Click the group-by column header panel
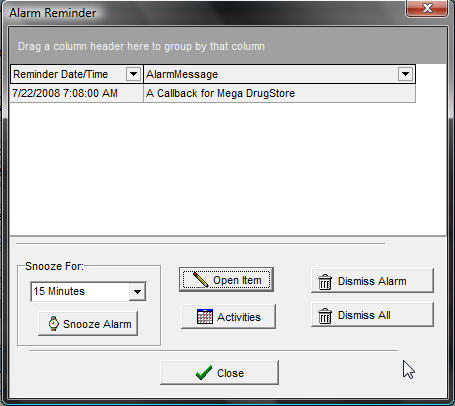This screenshot has height=406, width=455. click(x=228, y=46)
